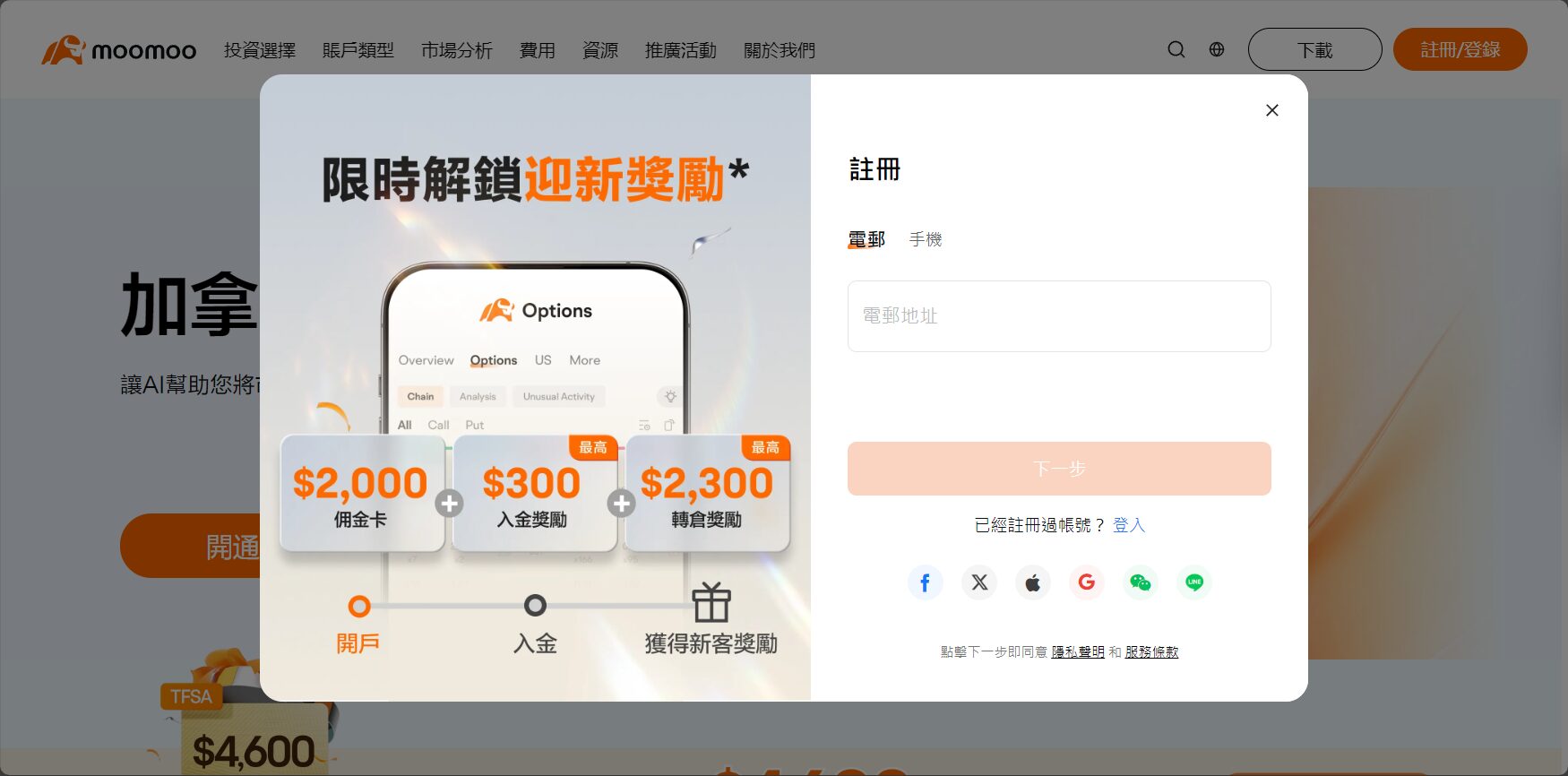Open the 推廣活動 menu
This screenshot has width=1568, height=776.
pos(681,50)
